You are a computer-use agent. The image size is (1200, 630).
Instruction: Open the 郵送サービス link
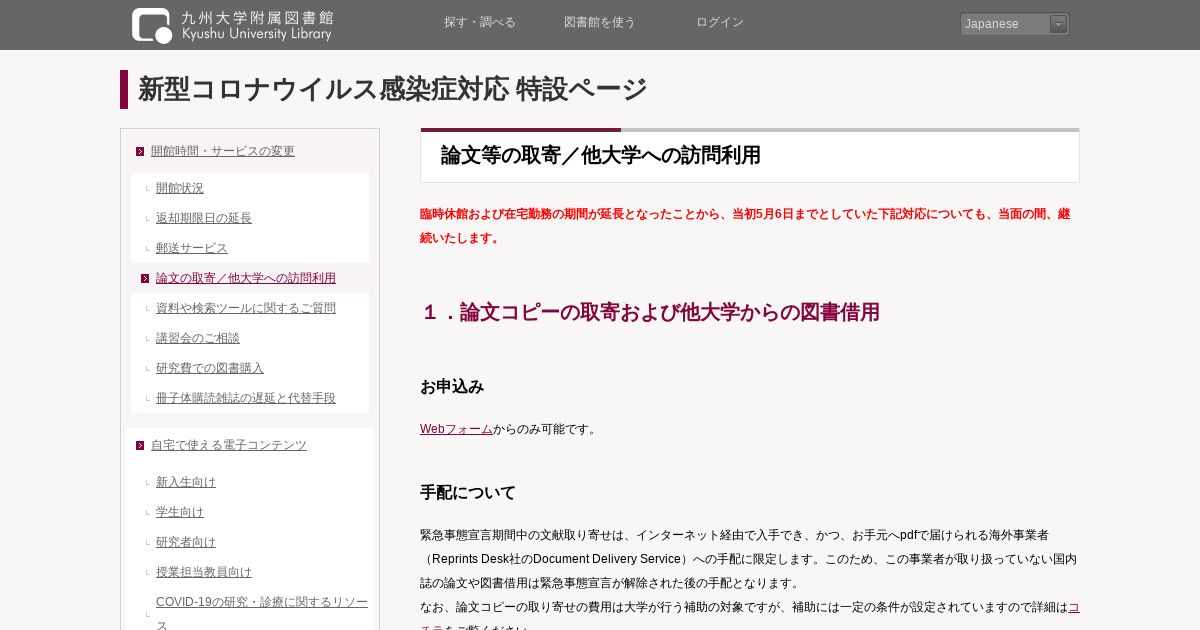coord(192,248)
